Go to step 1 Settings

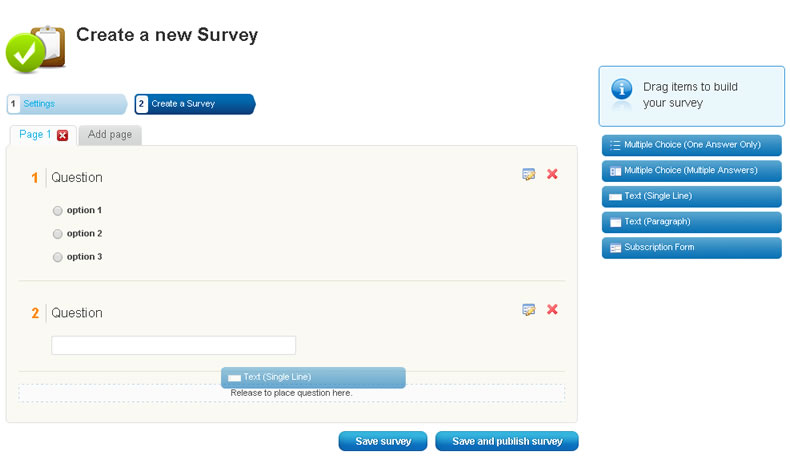[x=67, y=104]
